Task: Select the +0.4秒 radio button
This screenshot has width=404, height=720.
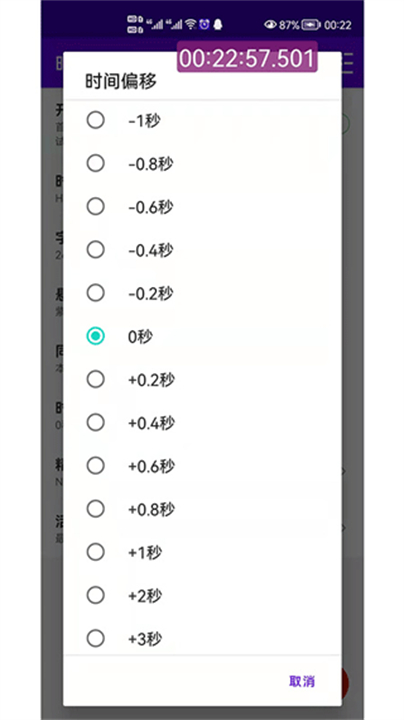Action: pos(202,423)
